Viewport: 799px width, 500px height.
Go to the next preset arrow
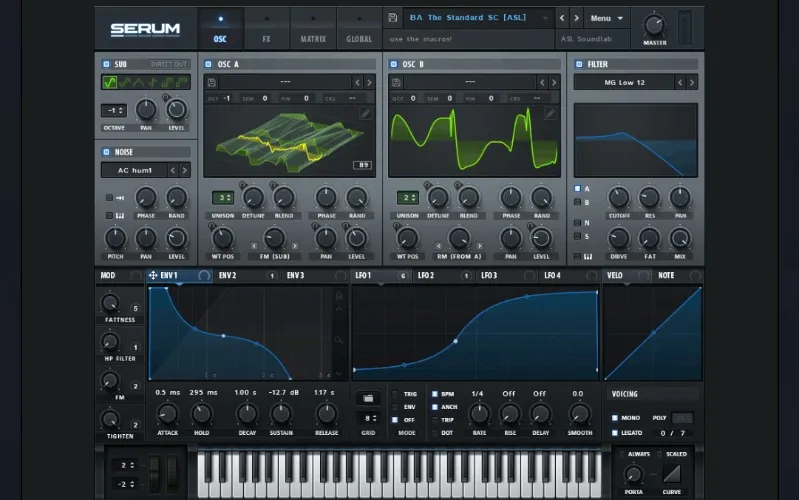point(576,18)
